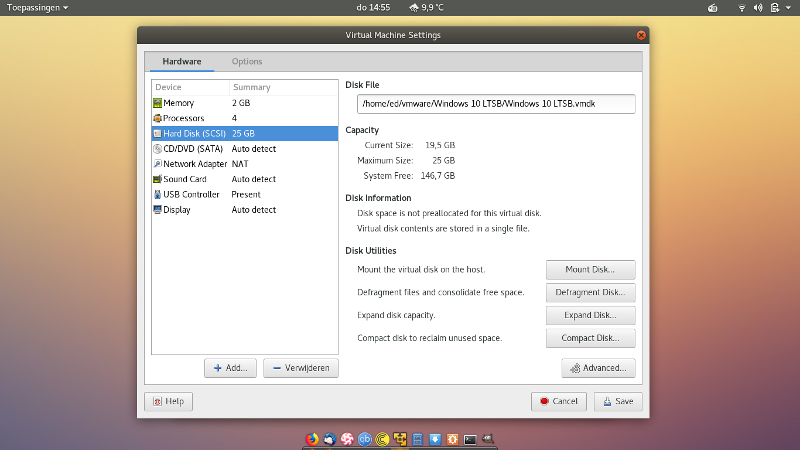The width and height of the screenshot is (800, 450).
Task: Select the Network Adapter icon
Action: point(158,164)
